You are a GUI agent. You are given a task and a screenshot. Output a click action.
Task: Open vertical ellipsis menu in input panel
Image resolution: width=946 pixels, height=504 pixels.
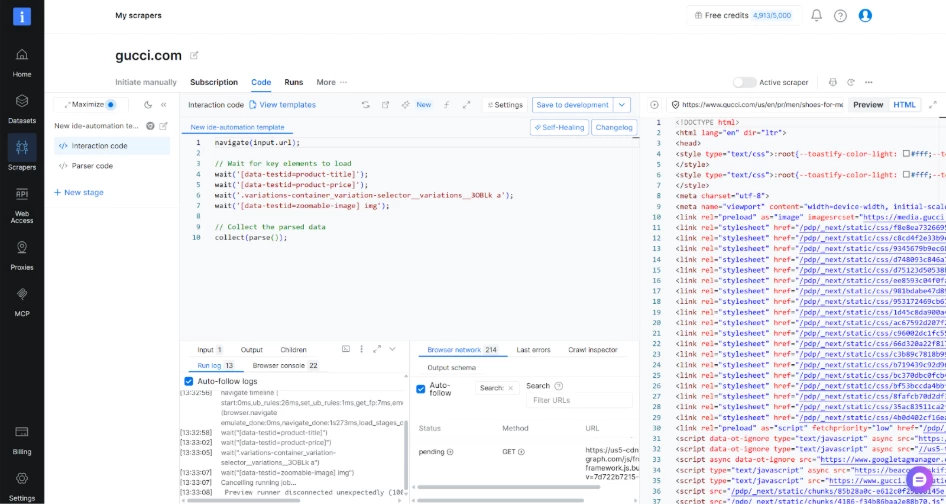pyautogui.click(x=361, y=349)
